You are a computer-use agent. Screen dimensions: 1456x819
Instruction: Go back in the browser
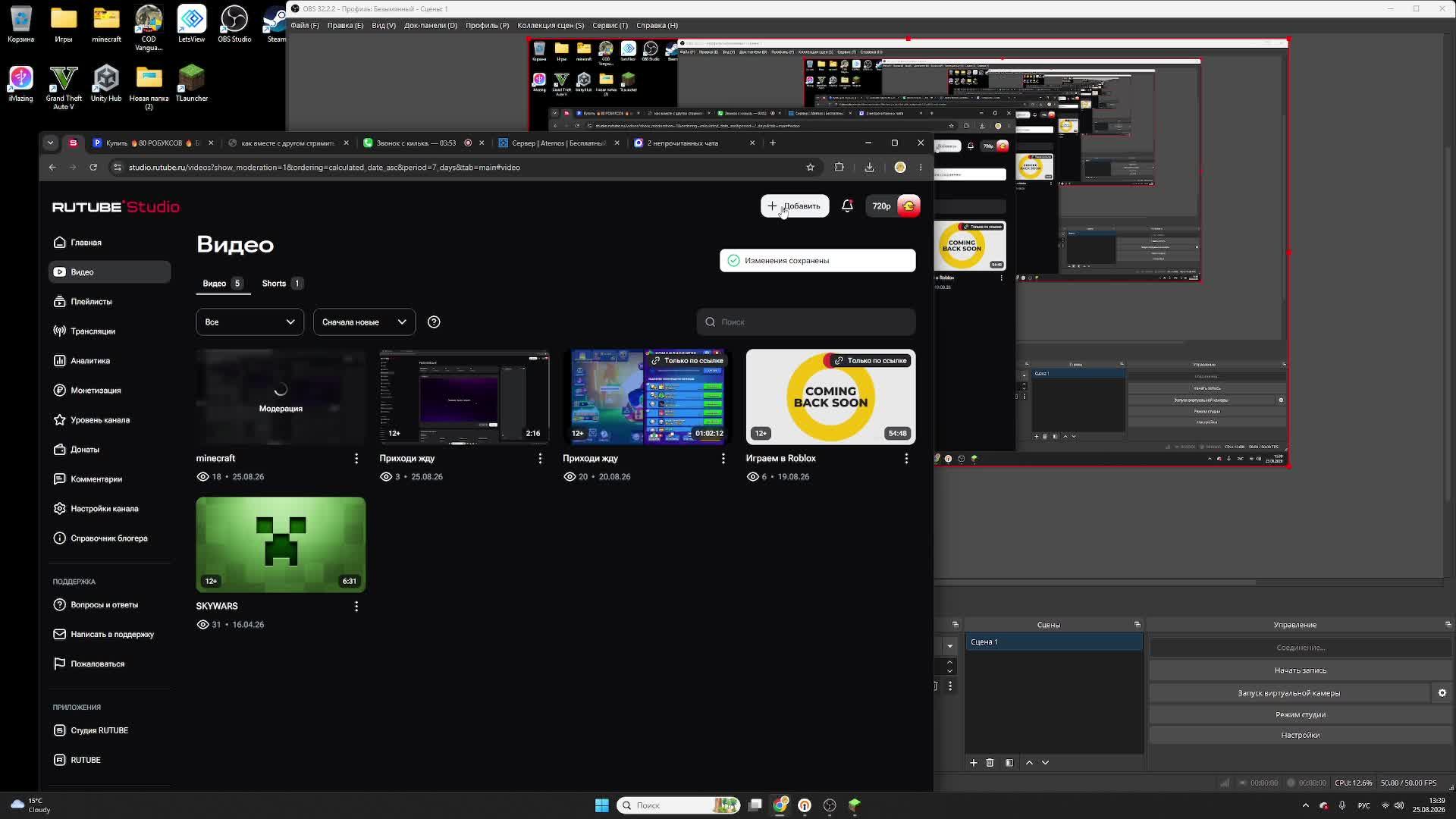[52, 167]
